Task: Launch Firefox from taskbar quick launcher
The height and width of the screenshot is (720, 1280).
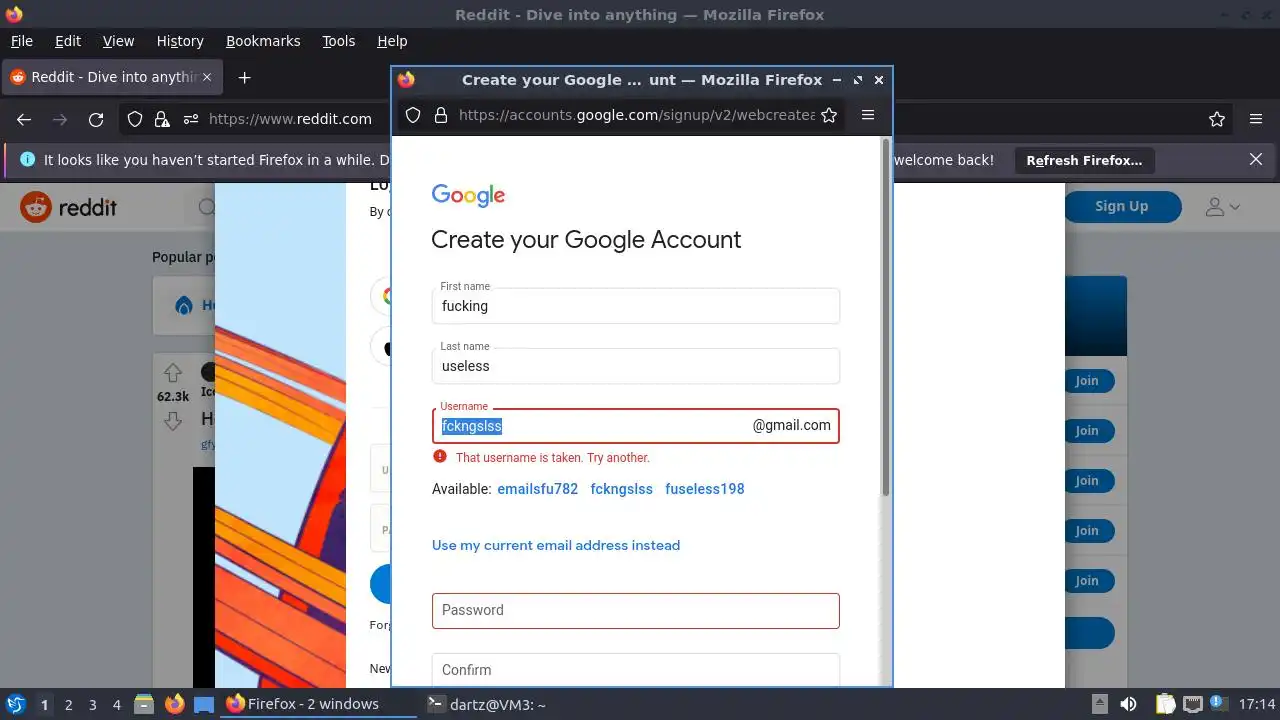Action: click(x=174, y=704)
